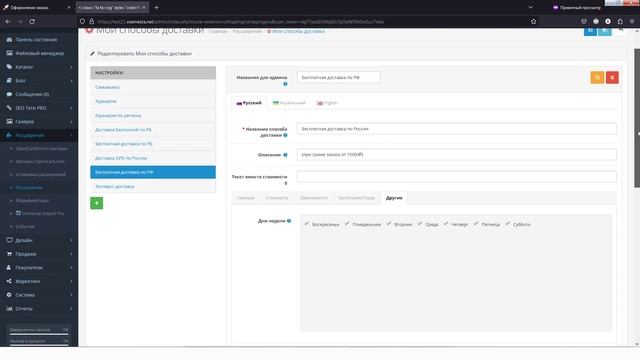
Task: Click the Описание input field
Action: 456,155
